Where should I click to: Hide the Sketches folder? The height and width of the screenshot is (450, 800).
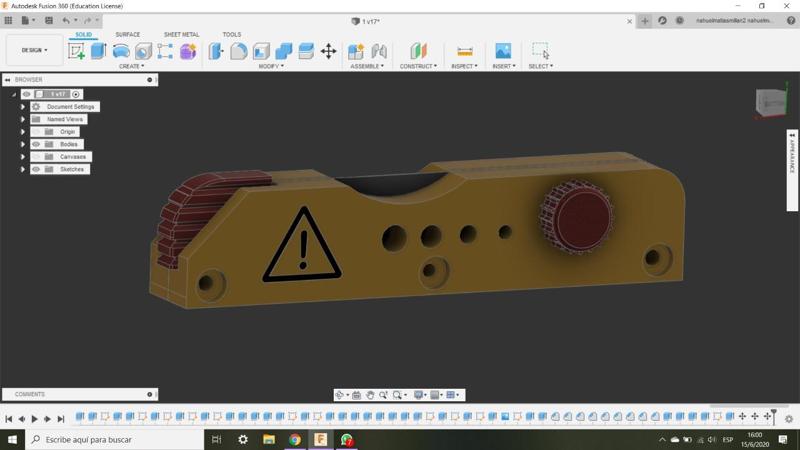[36, 169]
